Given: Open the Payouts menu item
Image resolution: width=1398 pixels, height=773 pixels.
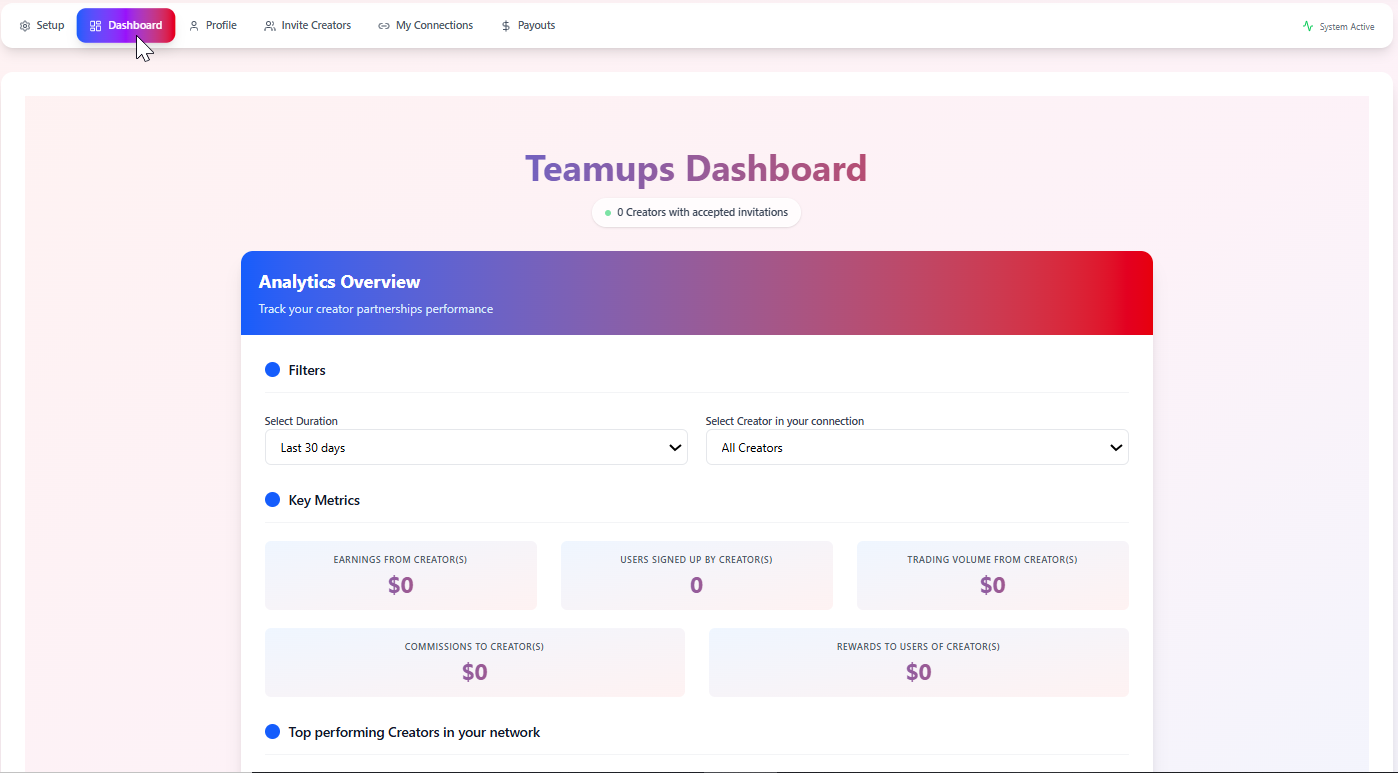Looking at the screenshot, I should [528, 25].
